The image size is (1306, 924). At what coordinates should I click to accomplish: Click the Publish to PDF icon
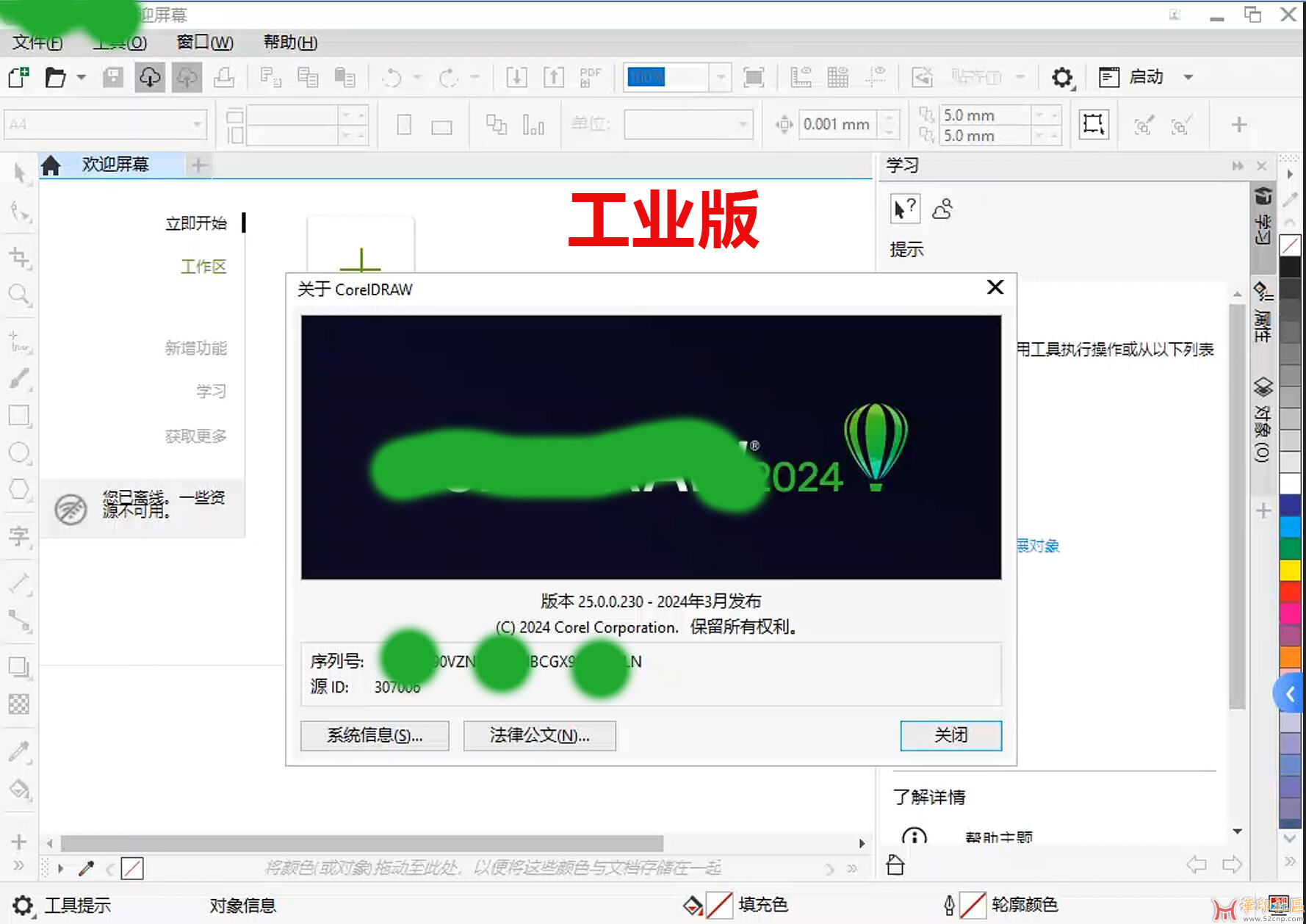click(590, 77)
